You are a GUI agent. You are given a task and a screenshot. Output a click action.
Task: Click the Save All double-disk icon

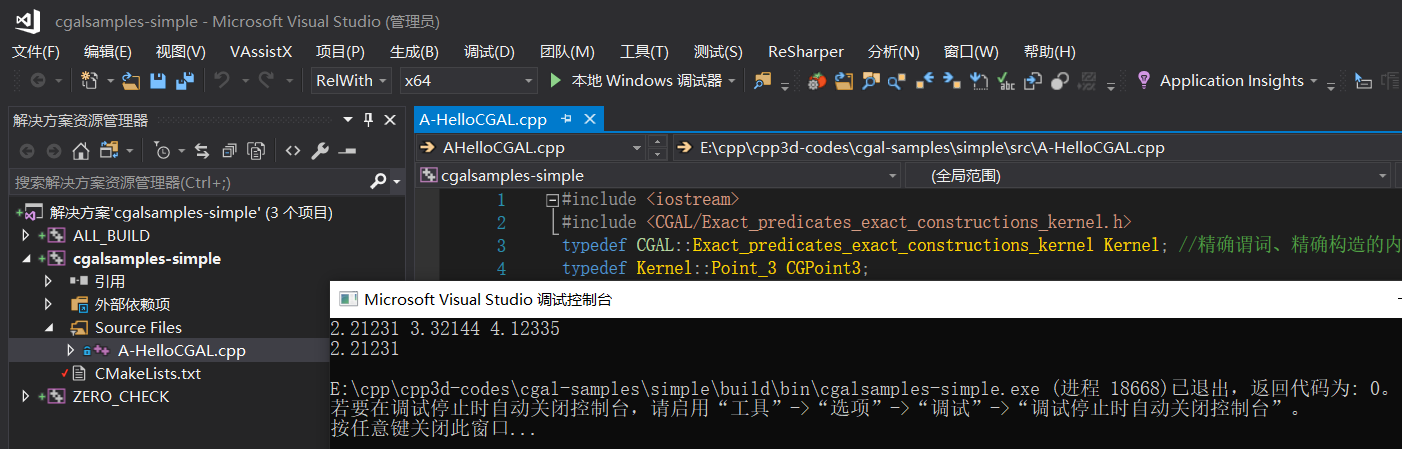click(x=185, y=81)
